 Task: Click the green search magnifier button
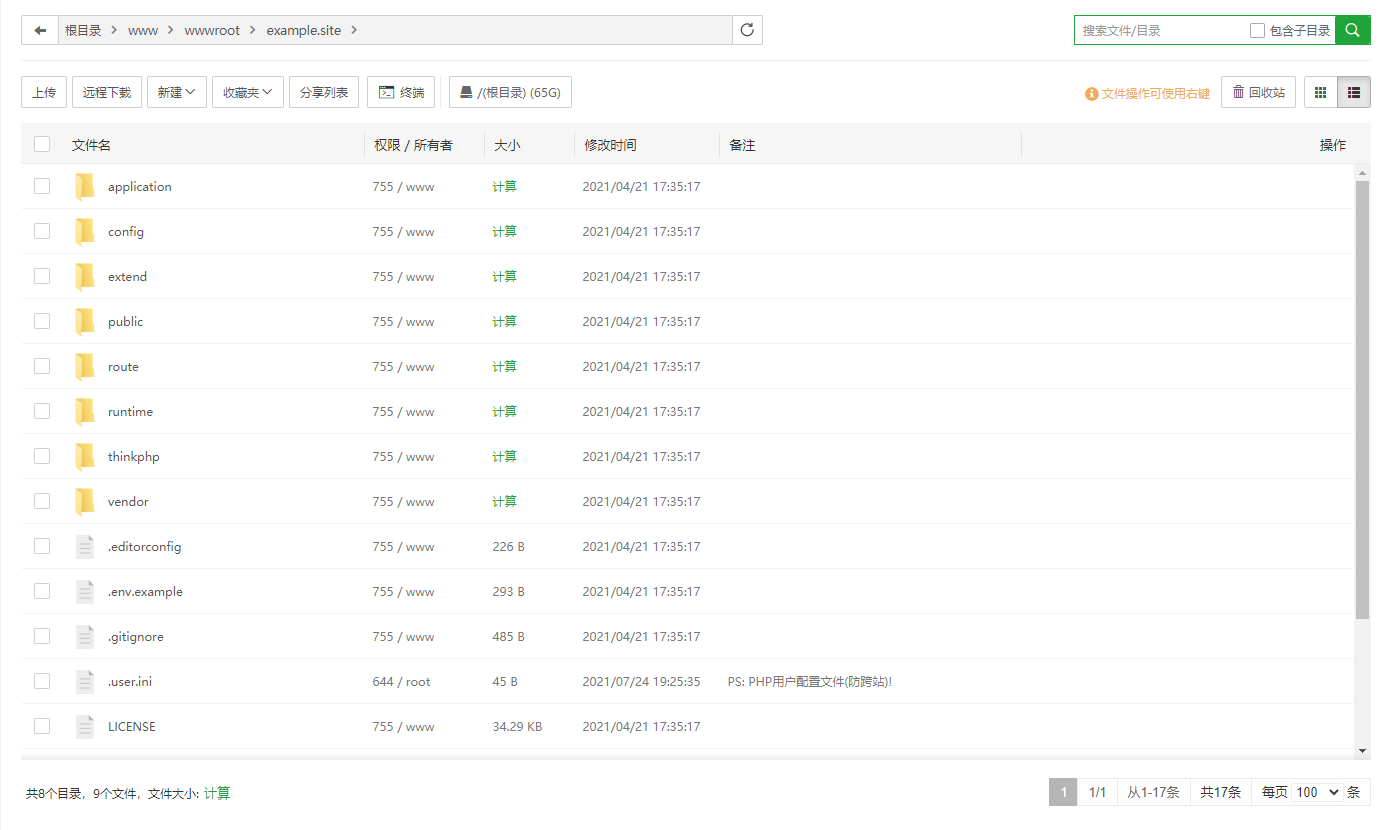click(1352, 30)
